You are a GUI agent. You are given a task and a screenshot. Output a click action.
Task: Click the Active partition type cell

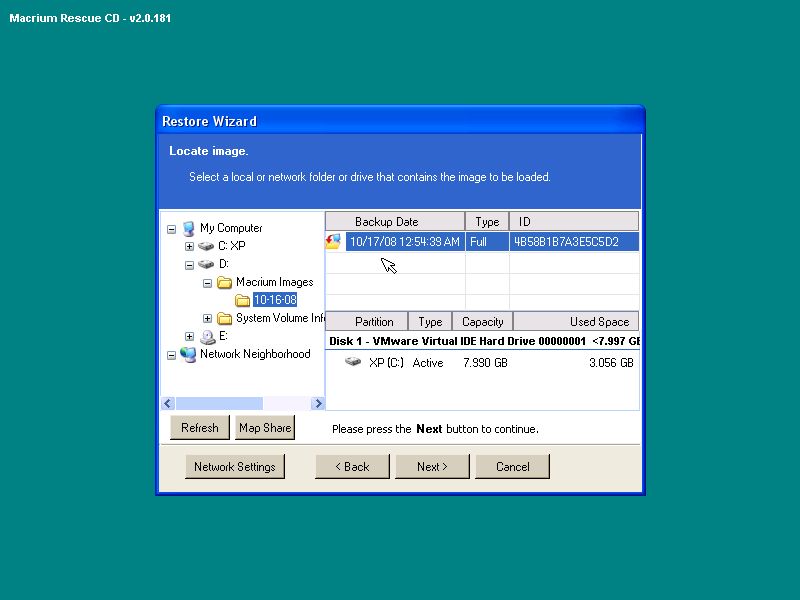click(x=428, y=362)
